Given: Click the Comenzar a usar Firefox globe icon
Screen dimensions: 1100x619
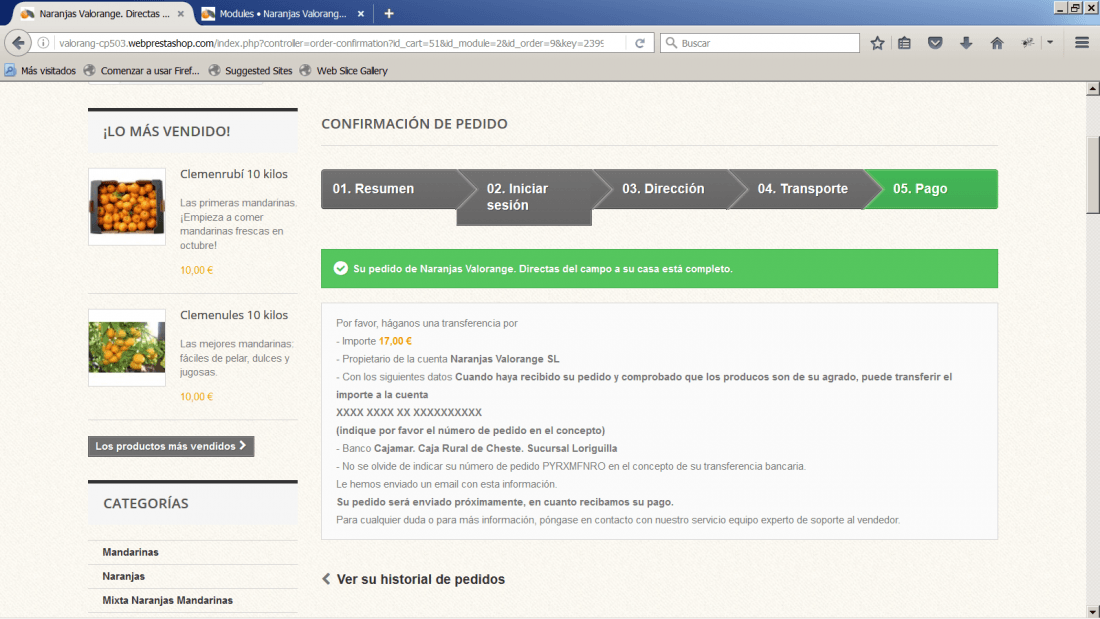Looking at the screenshot, I should point(89,70).
